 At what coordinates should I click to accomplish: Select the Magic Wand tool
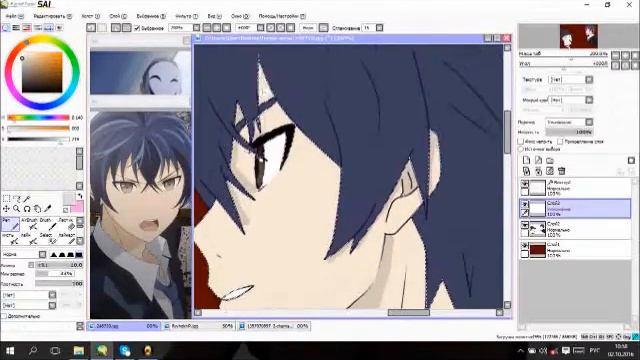click(27, 199)
